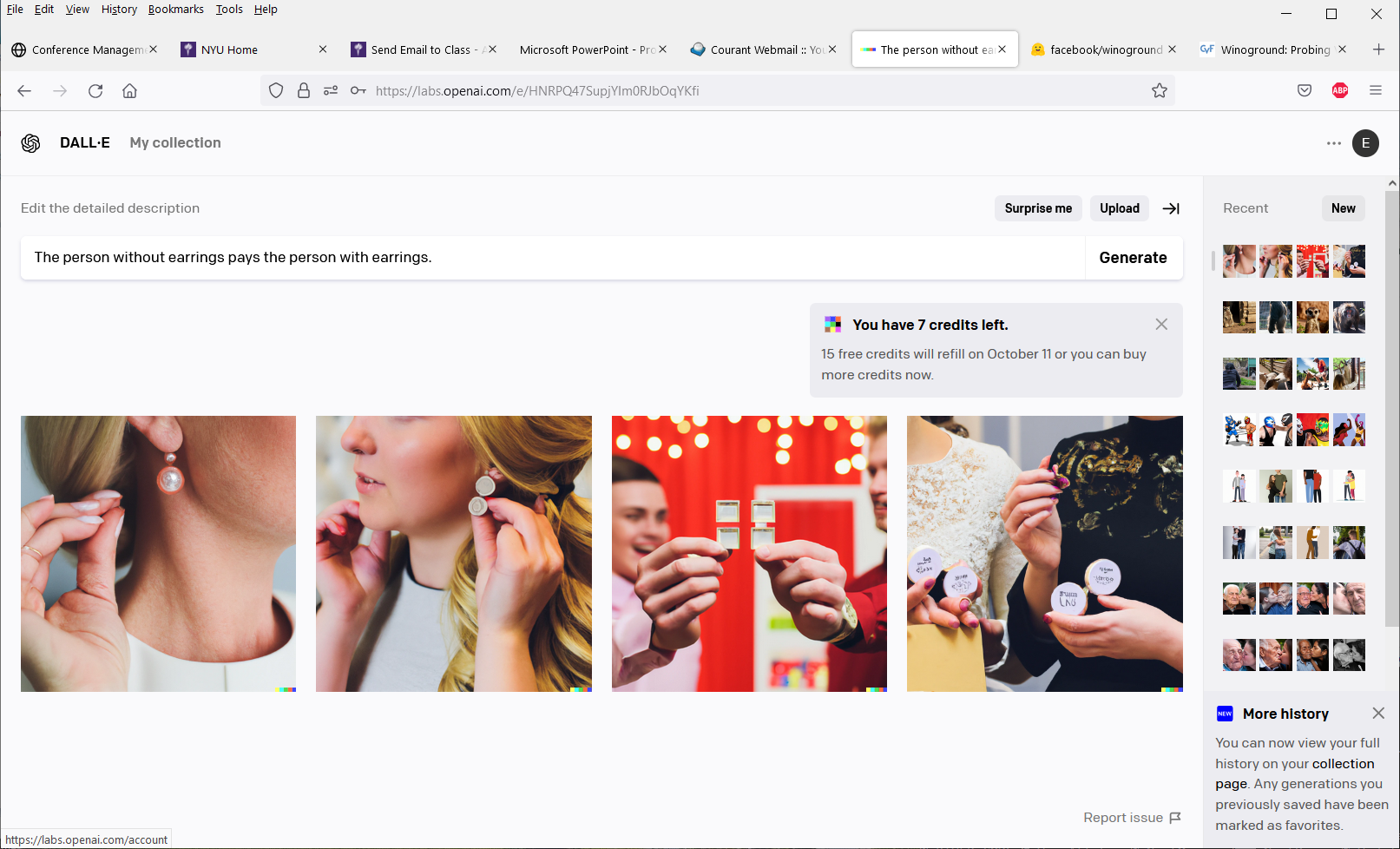Collapse the history sidebar with arrow icon

(x=1171, y=208)
